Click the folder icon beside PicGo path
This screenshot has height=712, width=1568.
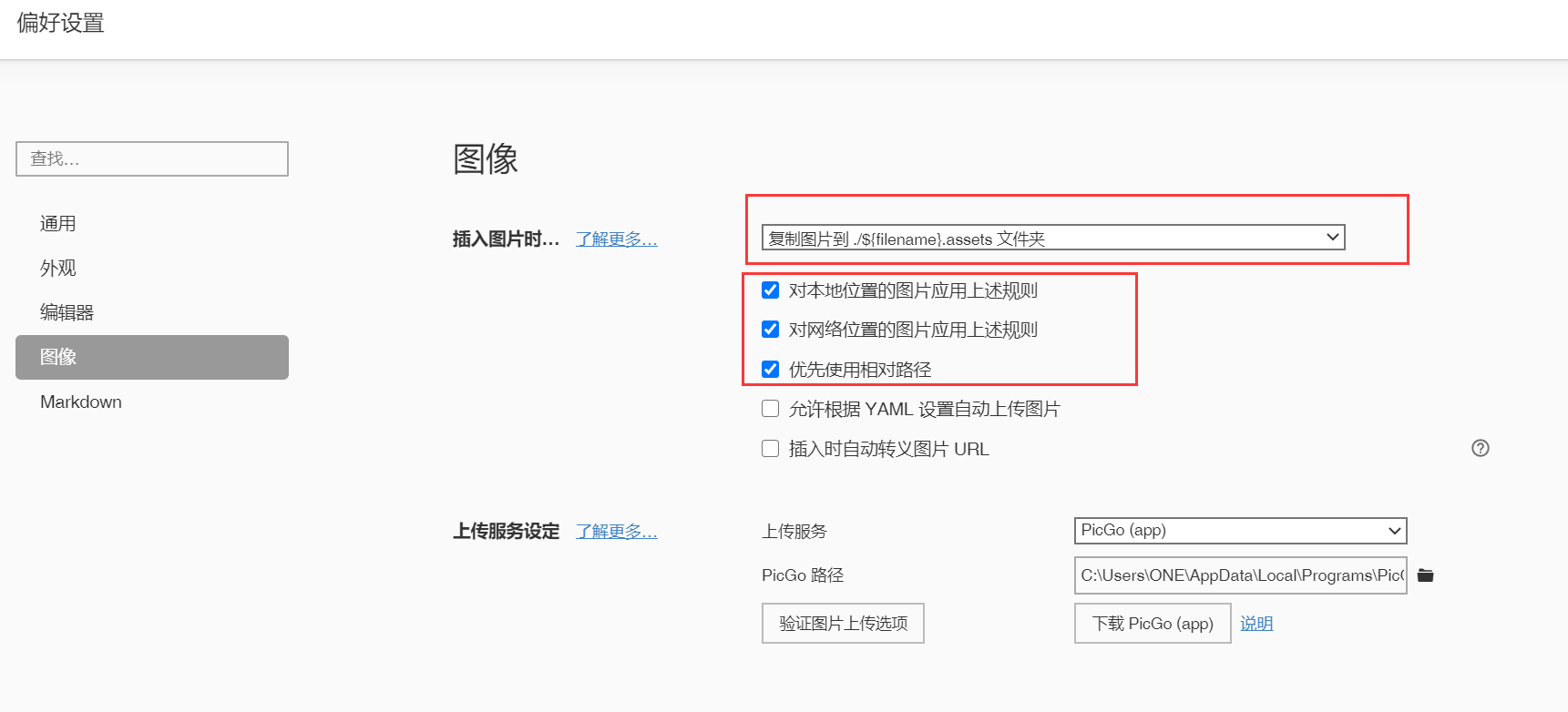coord(1426,575)
